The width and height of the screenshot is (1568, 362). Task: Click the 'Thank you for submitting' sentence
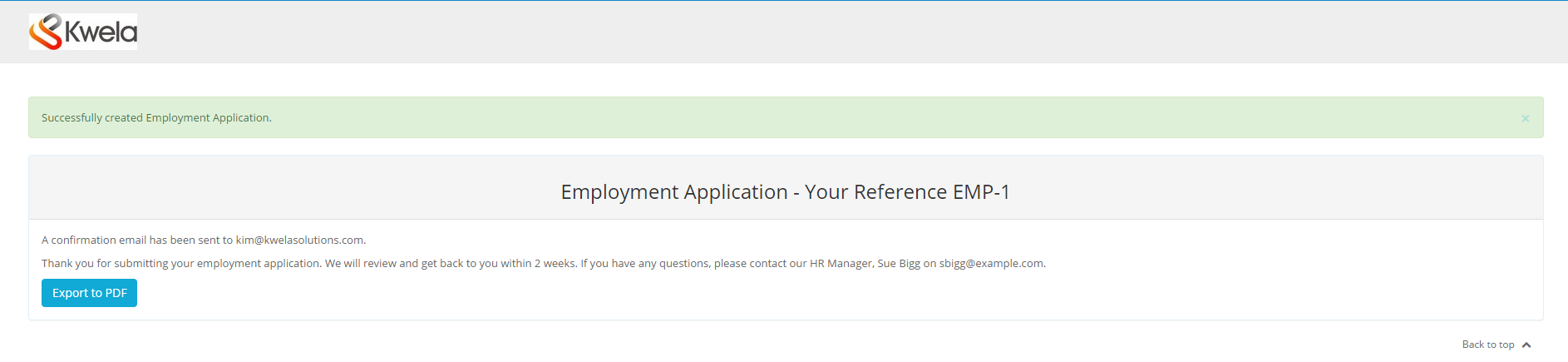click(181, 264)
